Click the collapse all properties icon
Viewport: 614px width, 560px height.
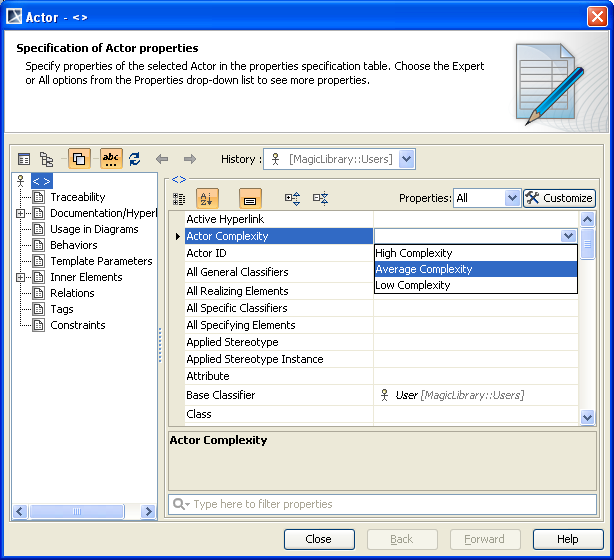(x=320, y=199)
